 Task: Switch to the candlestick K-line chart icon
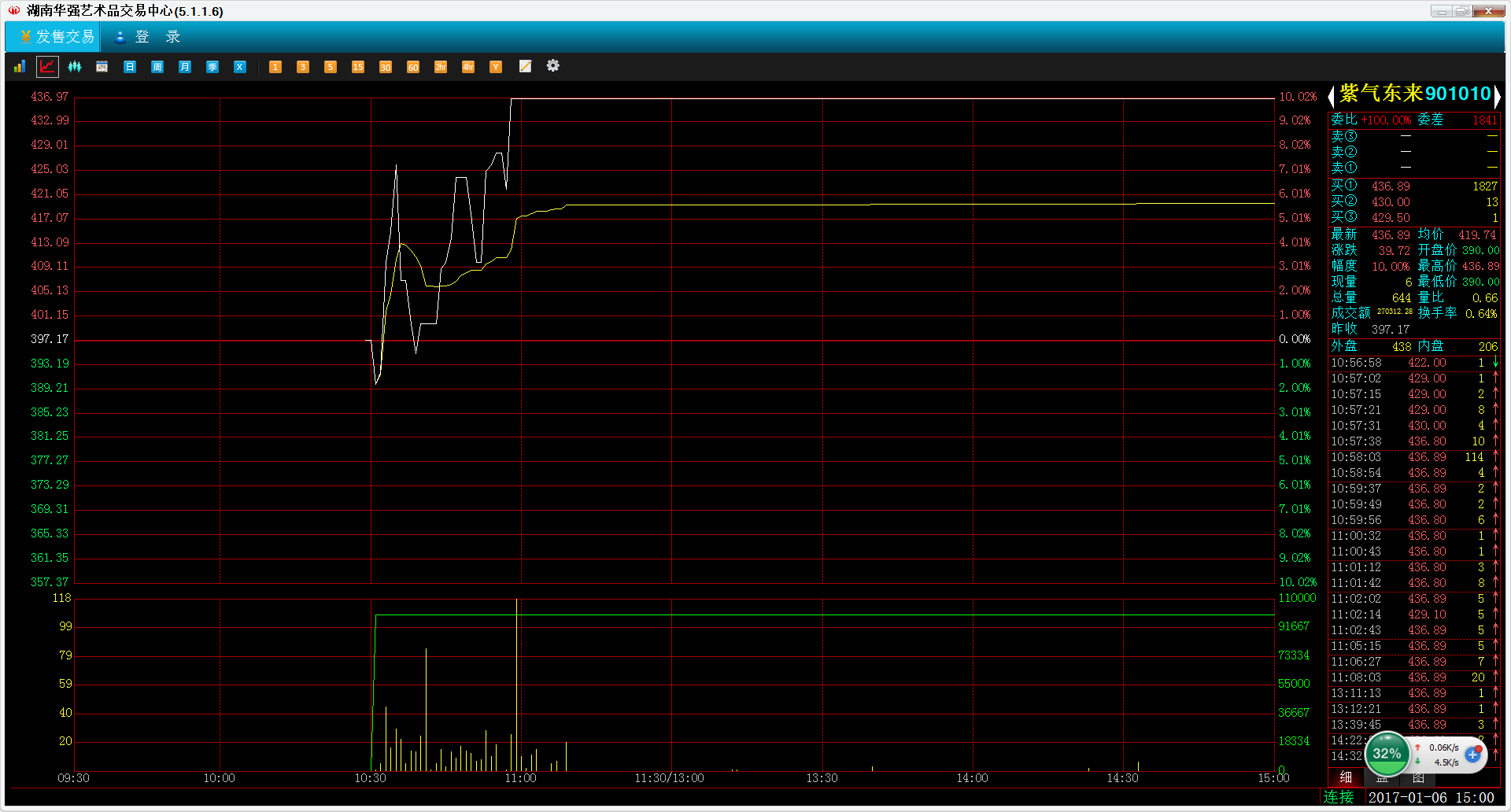click(x=75, y=67)
